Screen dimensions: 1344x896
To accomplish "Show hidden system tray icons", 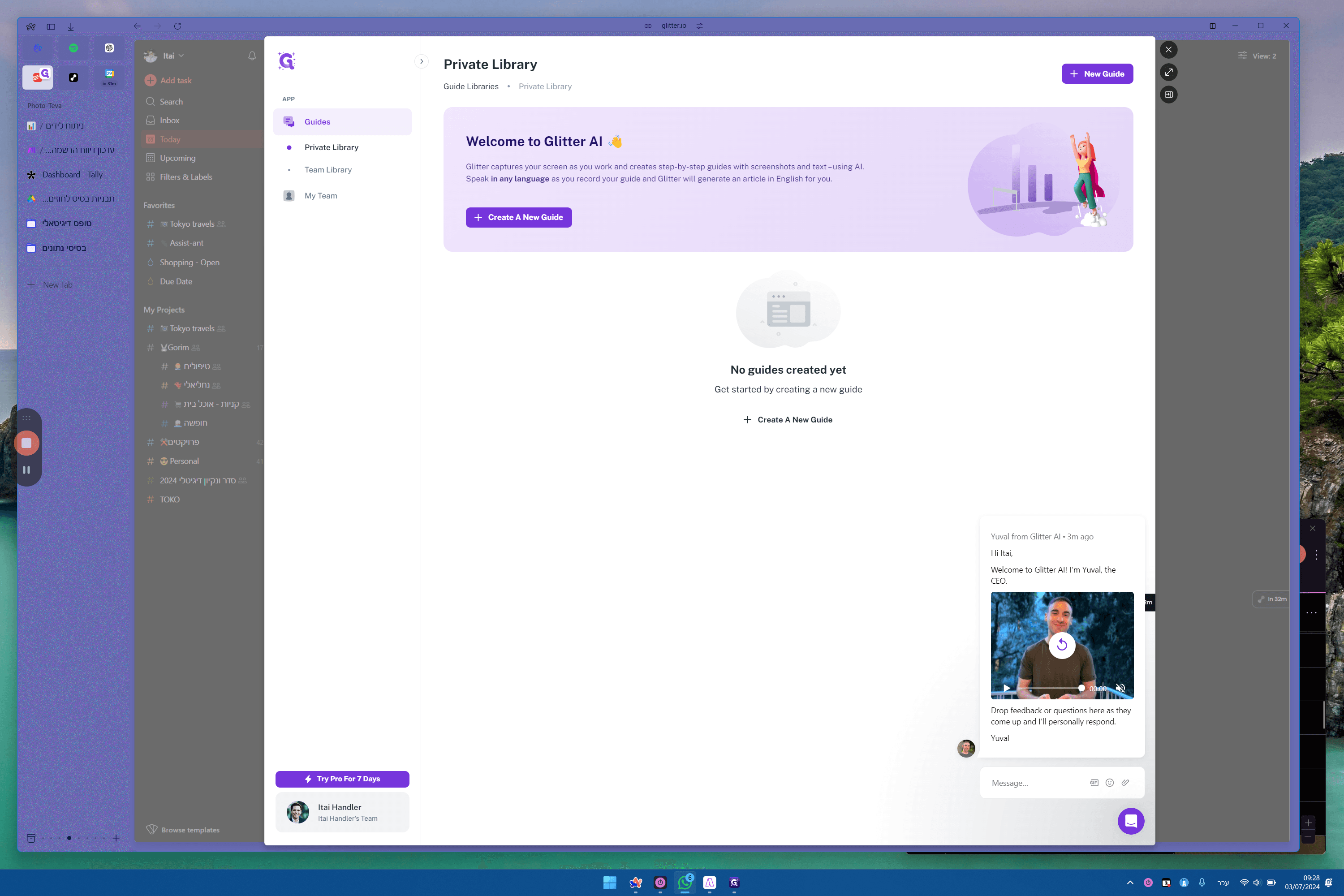I will point(1130,883).
